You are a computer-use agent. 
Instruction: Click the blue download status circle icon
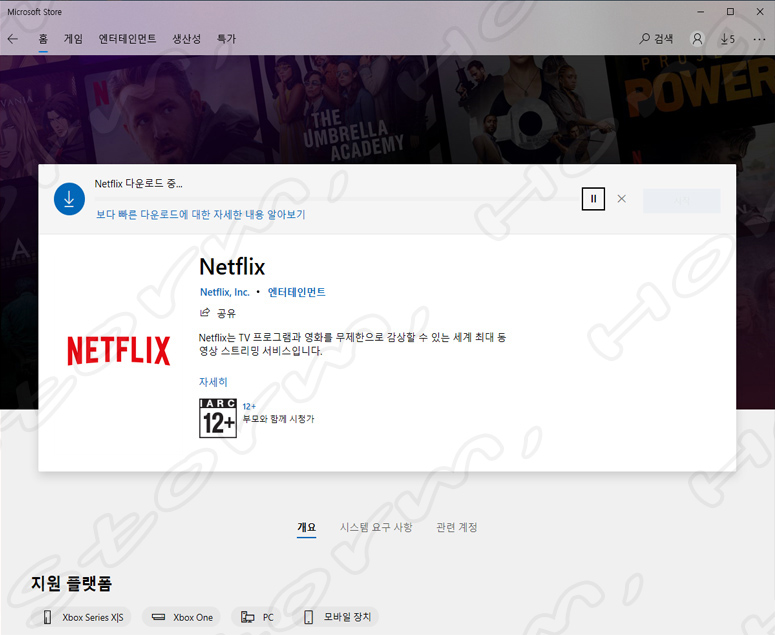pyautogui.click(x=69, y=199)
